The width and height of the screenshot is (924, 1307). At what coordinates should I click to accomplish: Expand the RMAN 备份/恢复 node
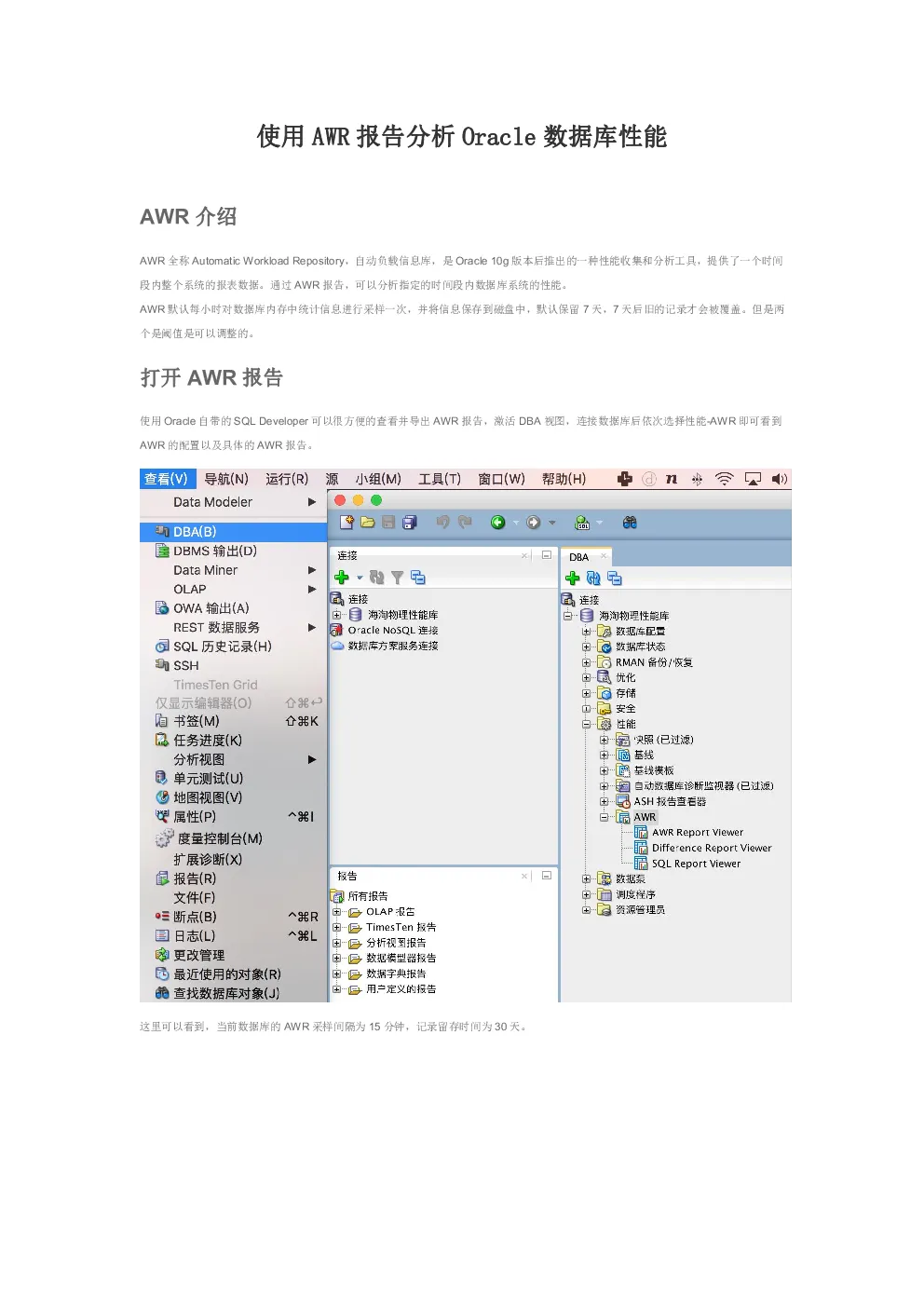(587, 662)
